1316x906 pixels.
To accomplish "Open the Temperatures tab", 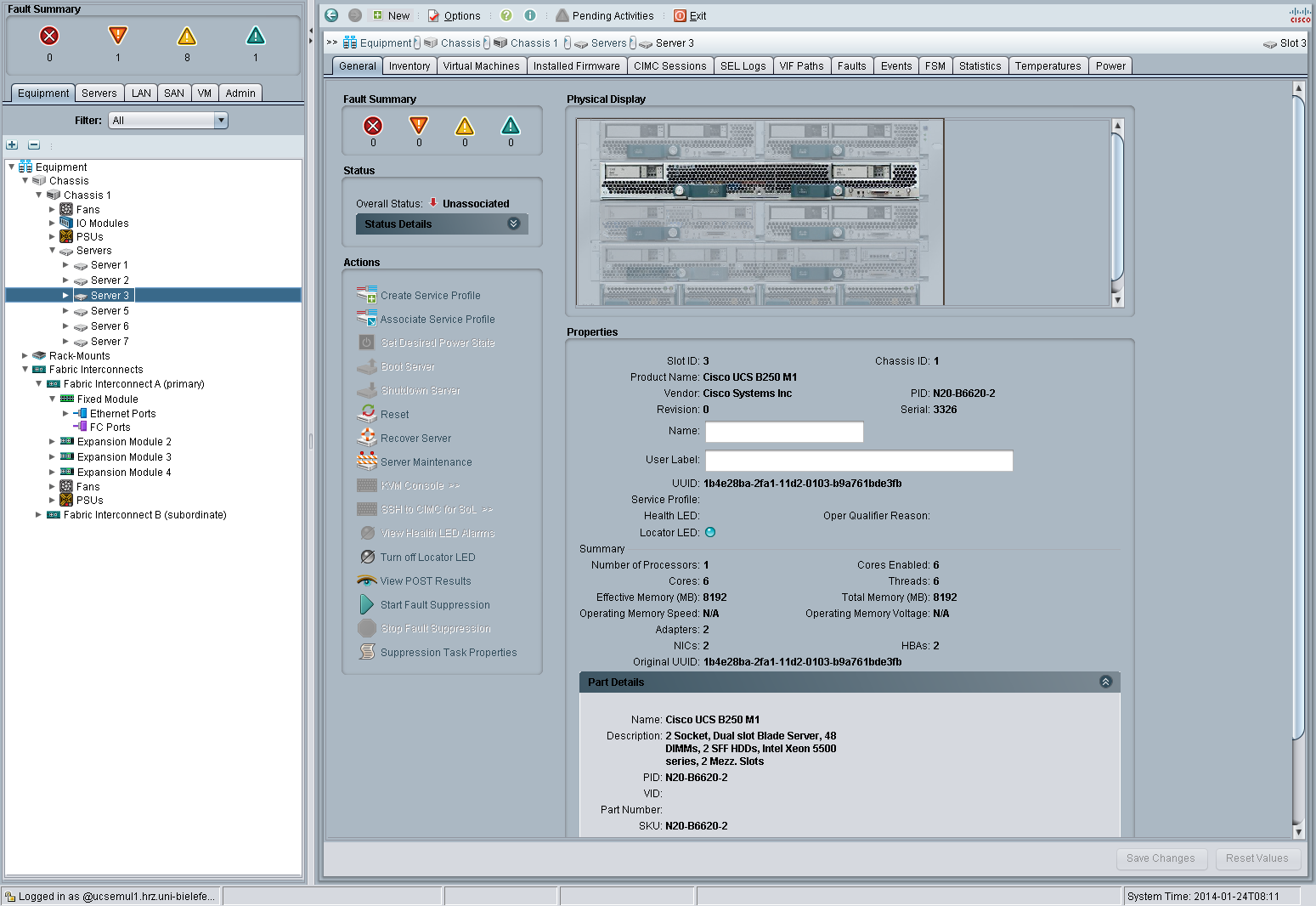I will [1048, 66].
